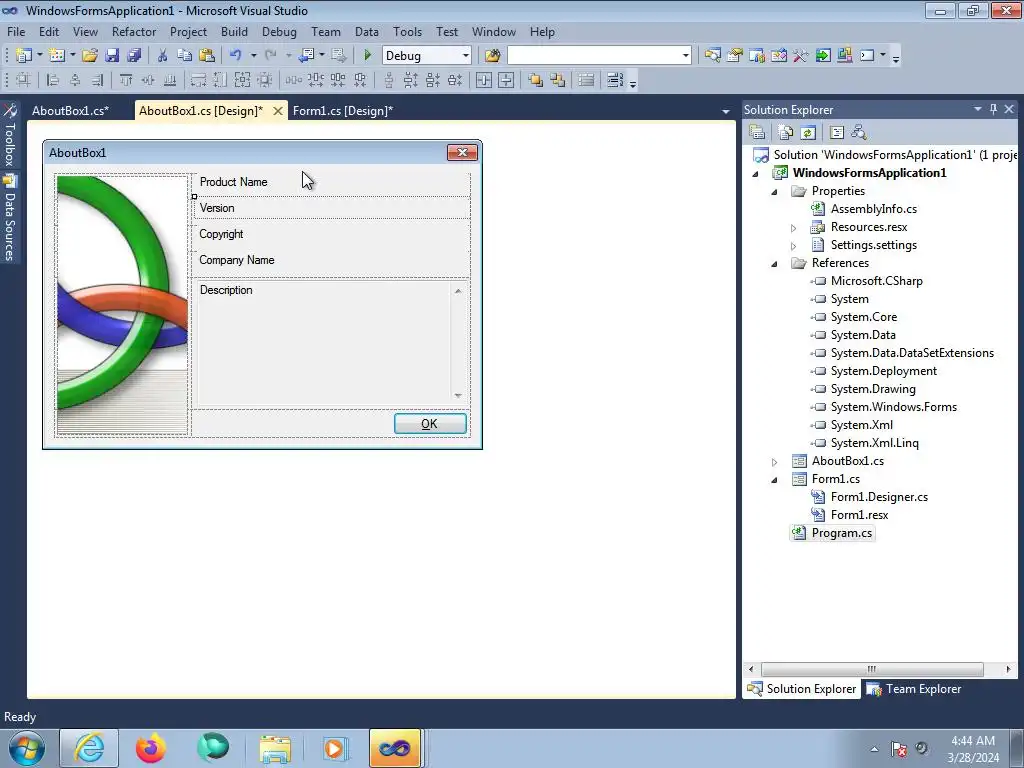Open the Build menu
This screenshot has height=768, width=1024.
point(234,31)
